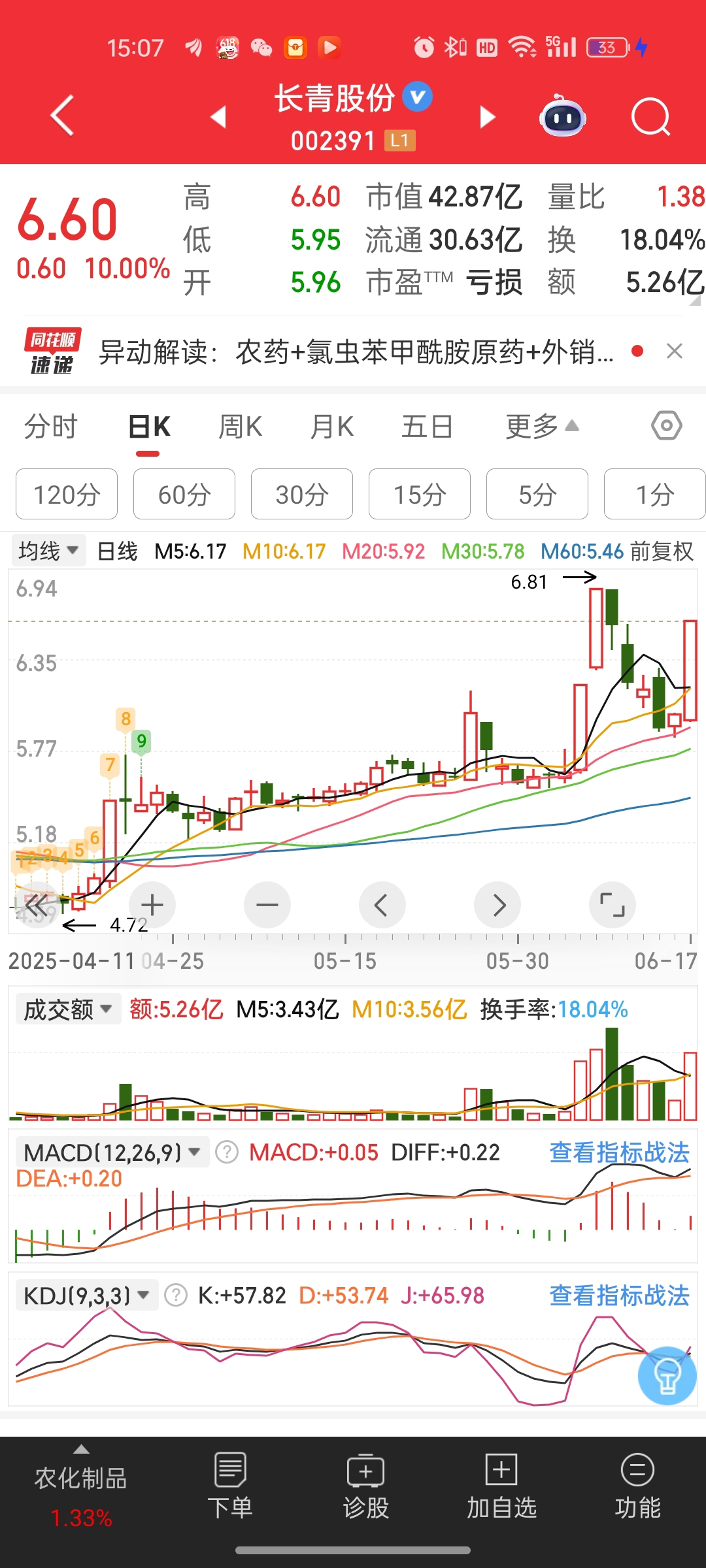Expand the 成交额 indicator dropdown
This screenshot has width=706, height=1568.
click(x=67, y=1009)
